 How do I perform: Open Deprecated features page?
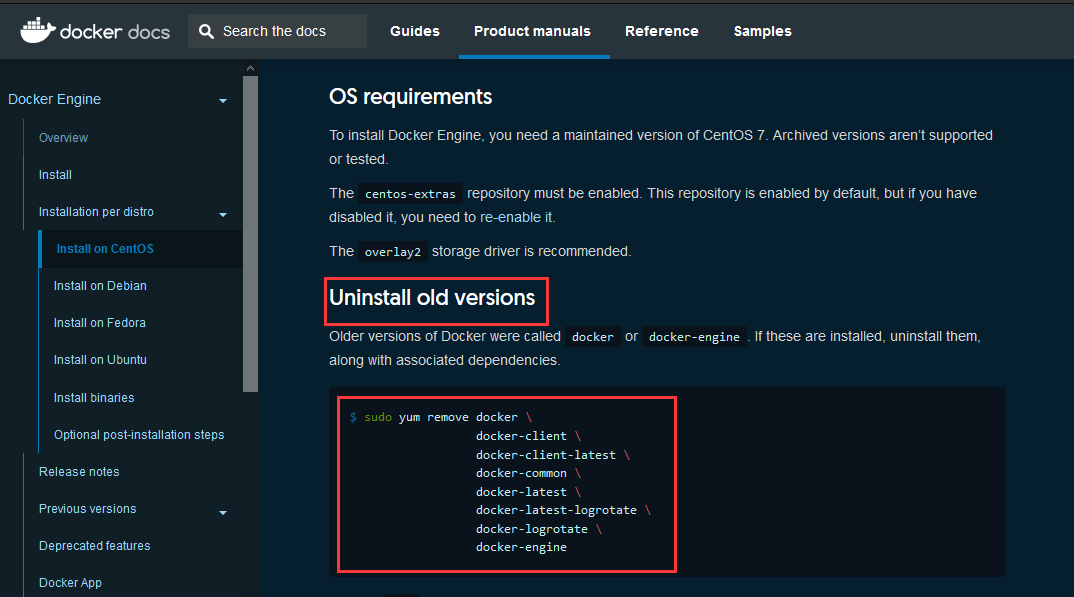(x=95, y=546)
